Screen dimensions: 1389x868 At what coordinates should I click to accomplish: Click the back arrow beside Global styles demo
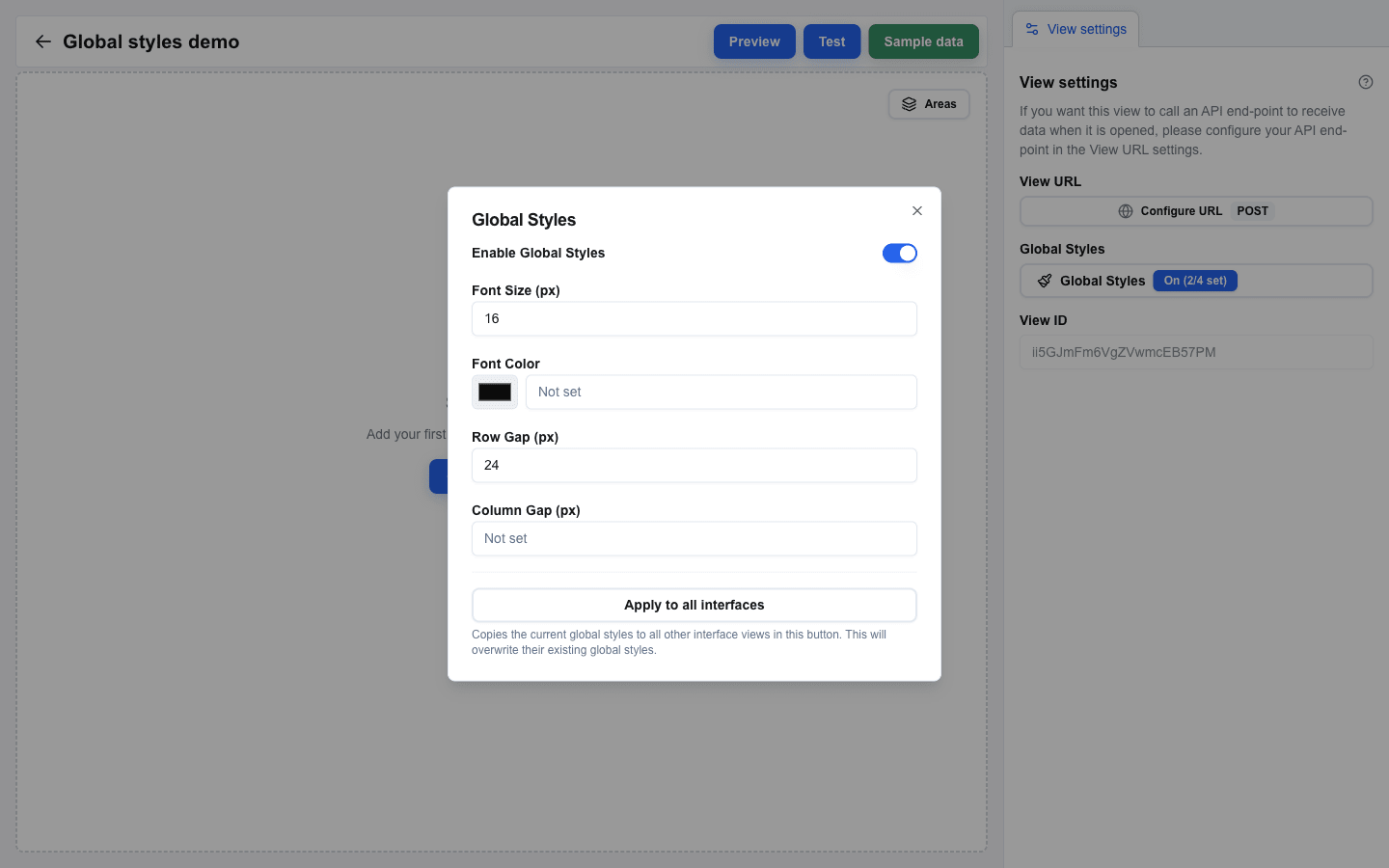click(x=42, y=41)
